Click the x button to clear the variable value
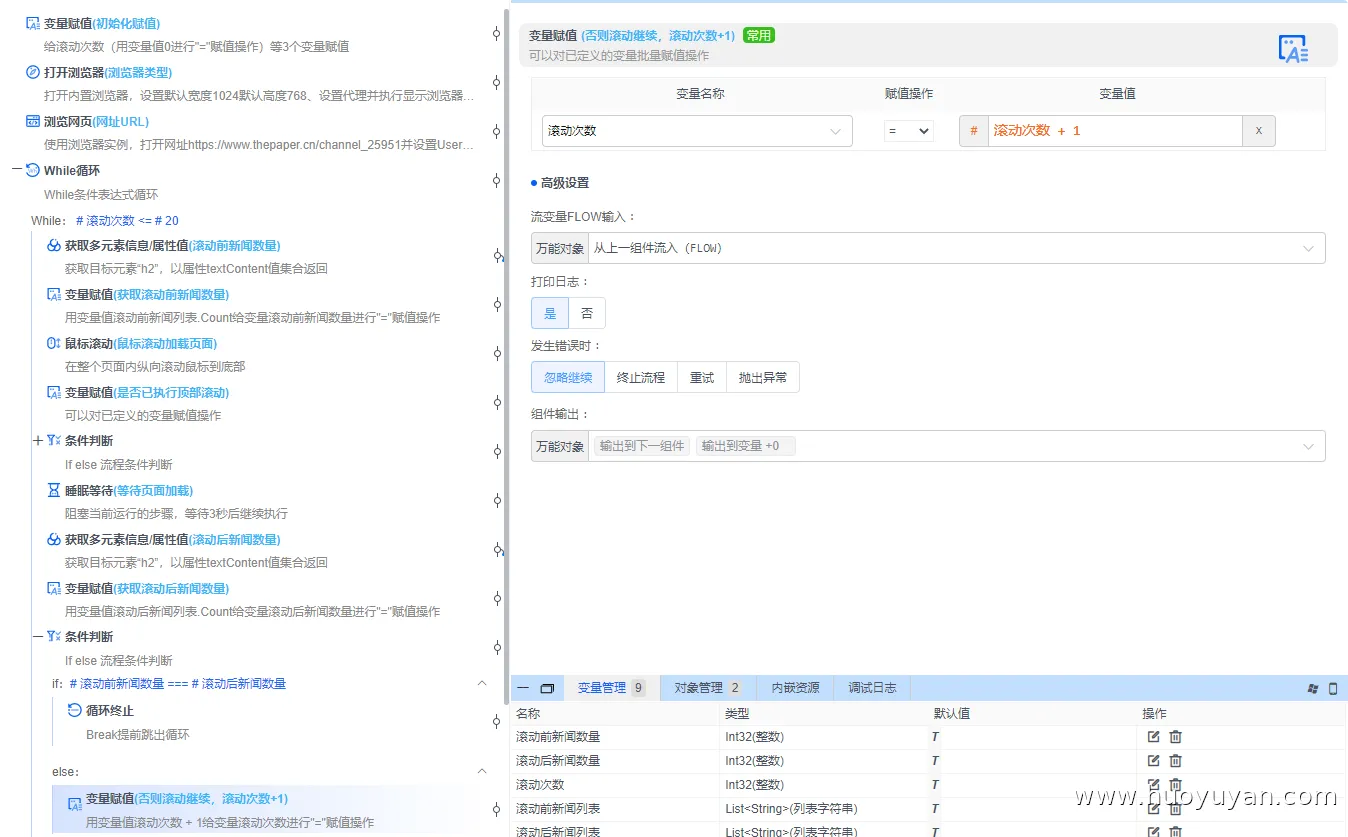This screenshot has height=837, width=1348. click(x=1258, y=130)
